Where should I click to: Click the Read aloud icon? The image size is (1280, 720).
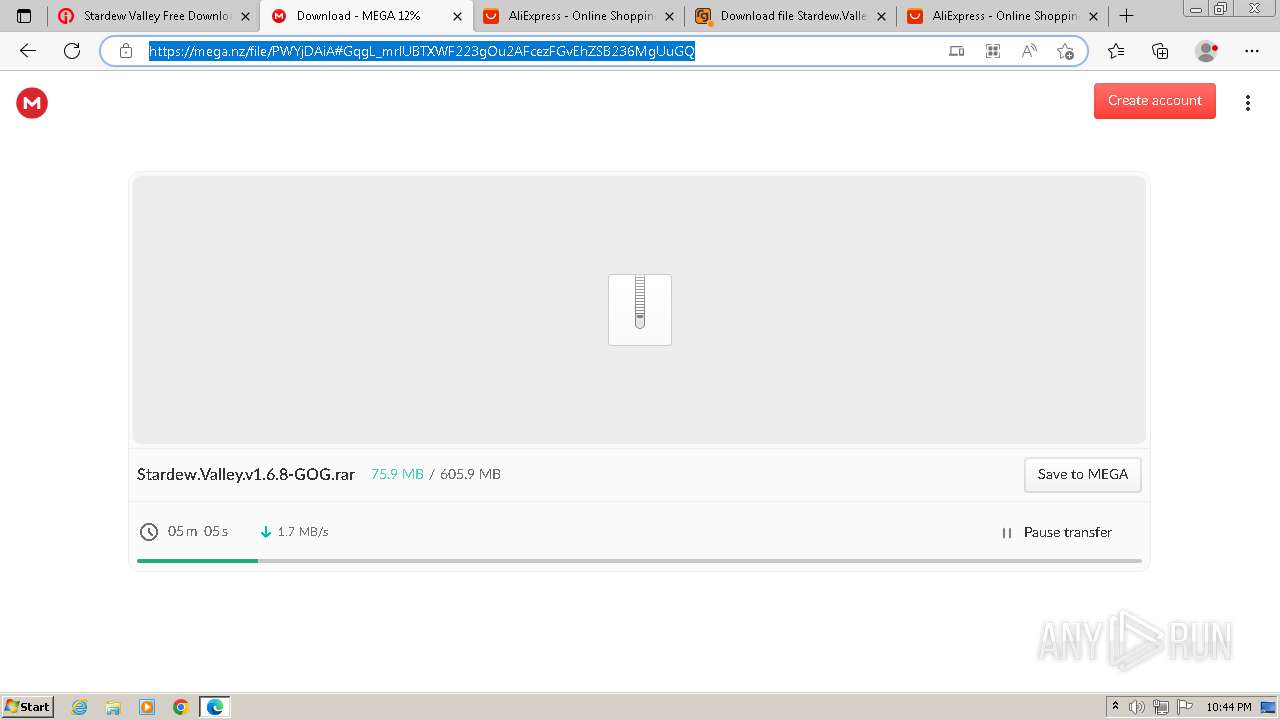point(1029,51)
